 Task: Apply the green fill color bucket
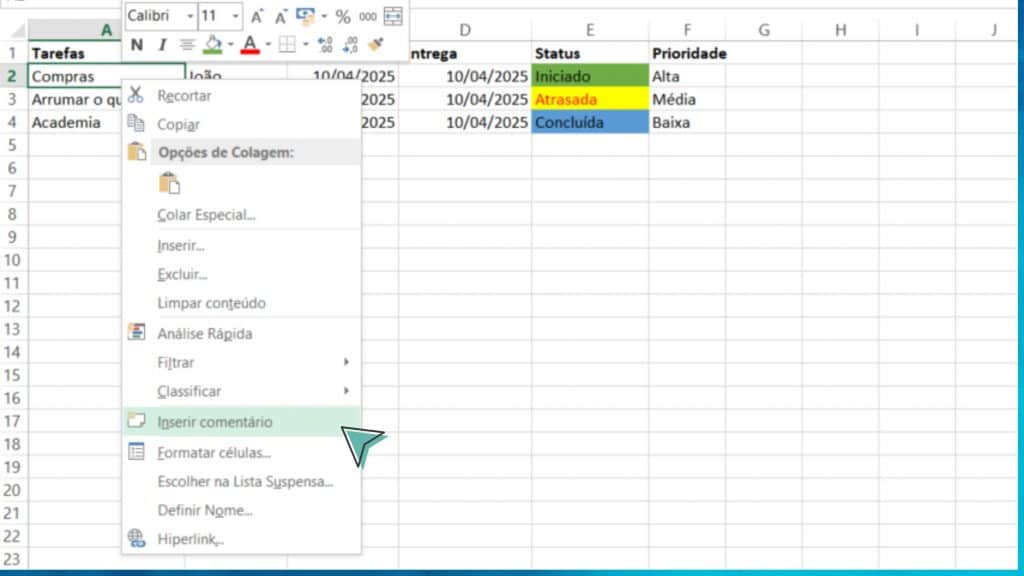click(x=212, y=44)
